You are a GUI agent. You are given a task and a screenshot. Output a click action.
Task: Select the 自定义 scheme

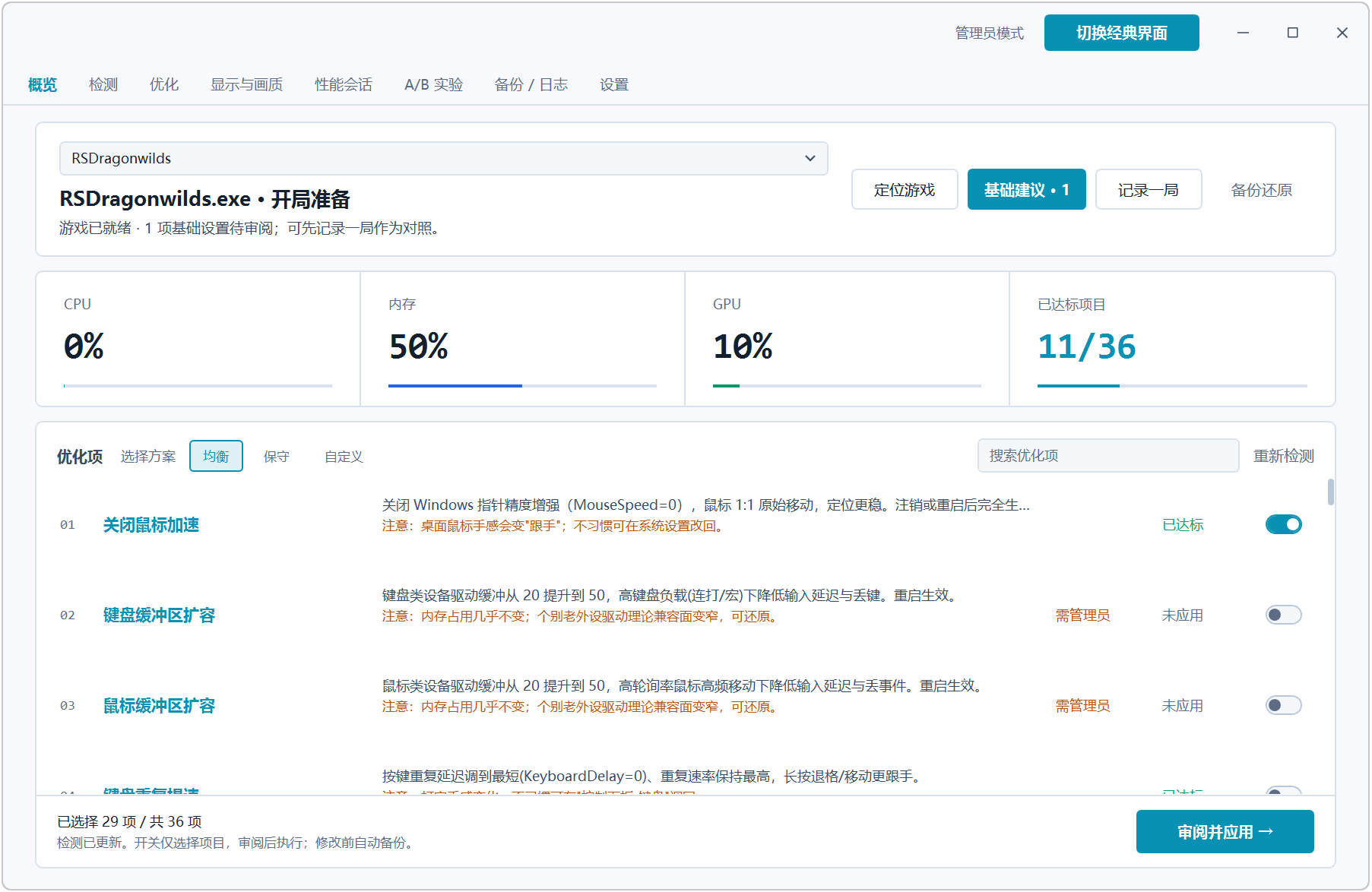click(x=344, y=456)
